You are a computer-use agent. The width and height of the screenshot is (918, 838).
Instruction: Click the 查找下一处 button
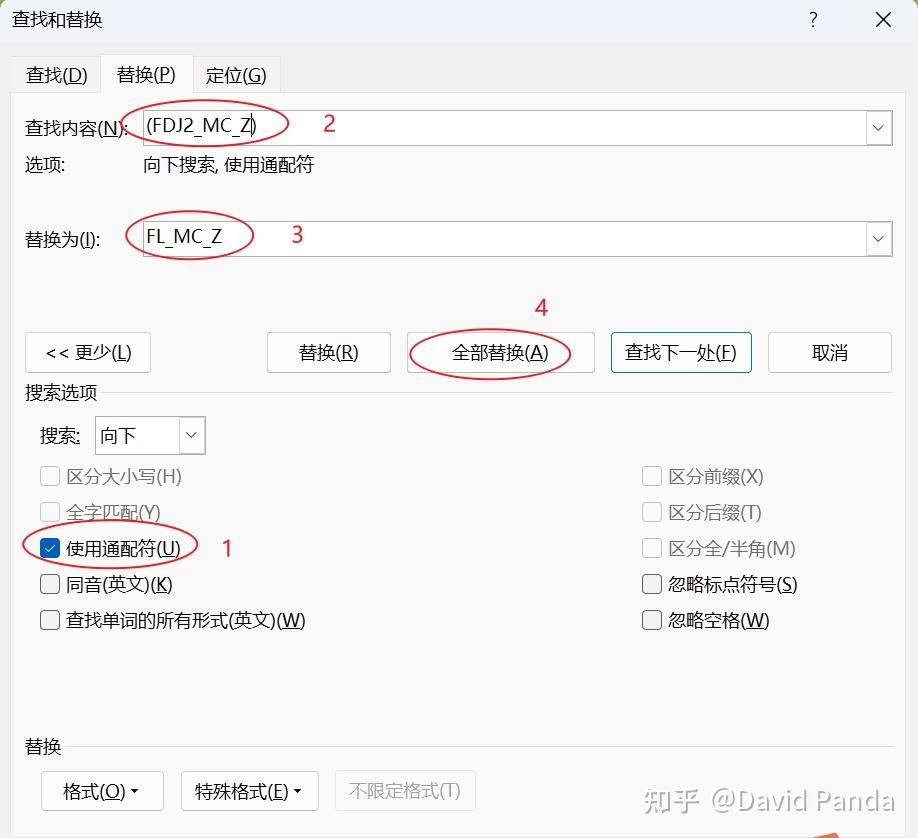(x=681, y=352)
